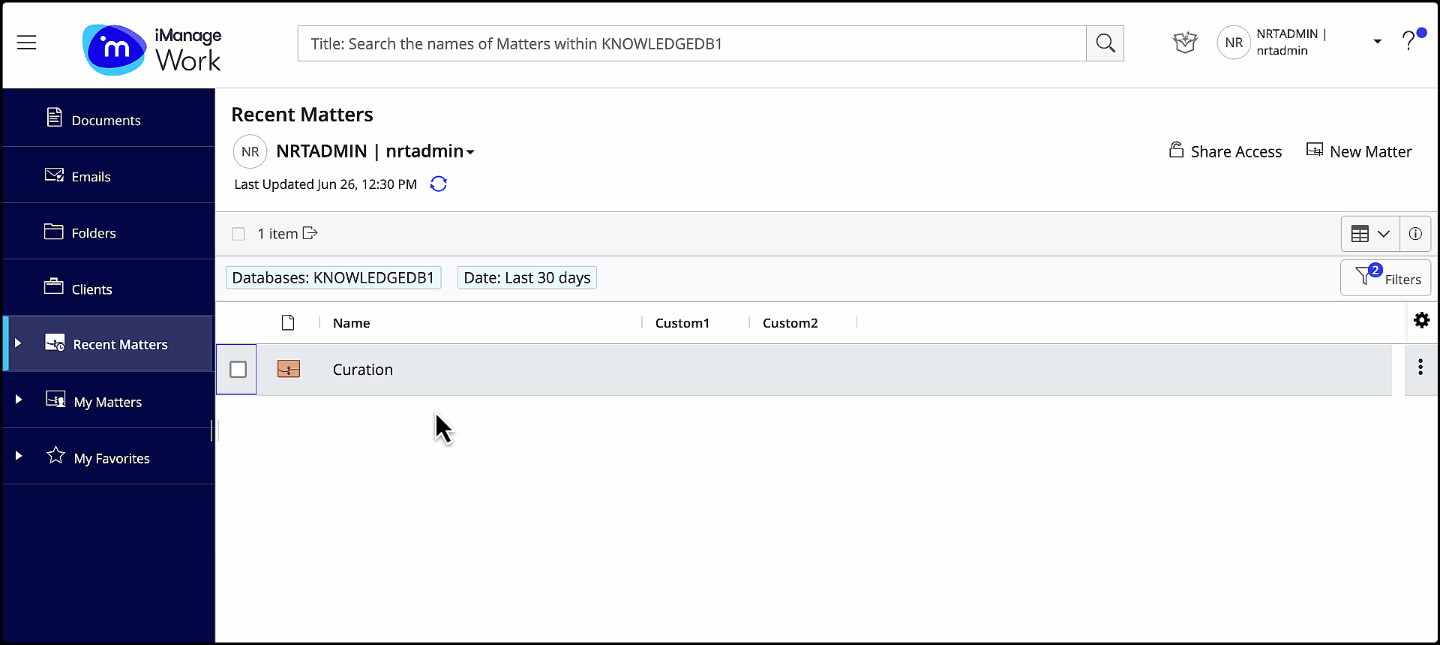Viewport: 1440px width, 645px height.
Task: Click the info panel icon
Action: 1415,234
